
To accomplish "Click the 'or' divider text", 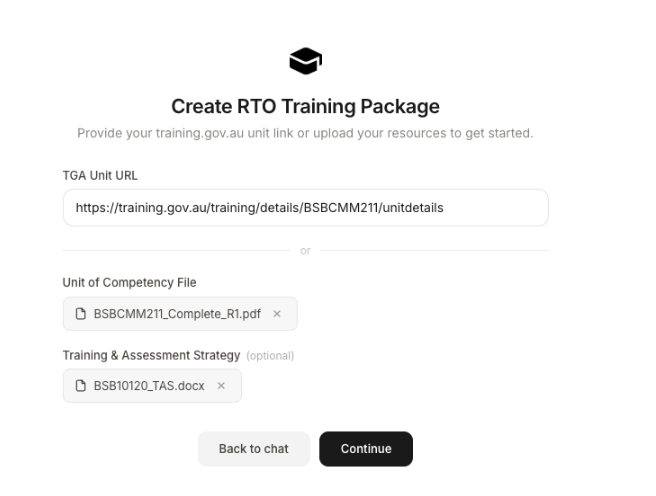I will coord(305,251).
